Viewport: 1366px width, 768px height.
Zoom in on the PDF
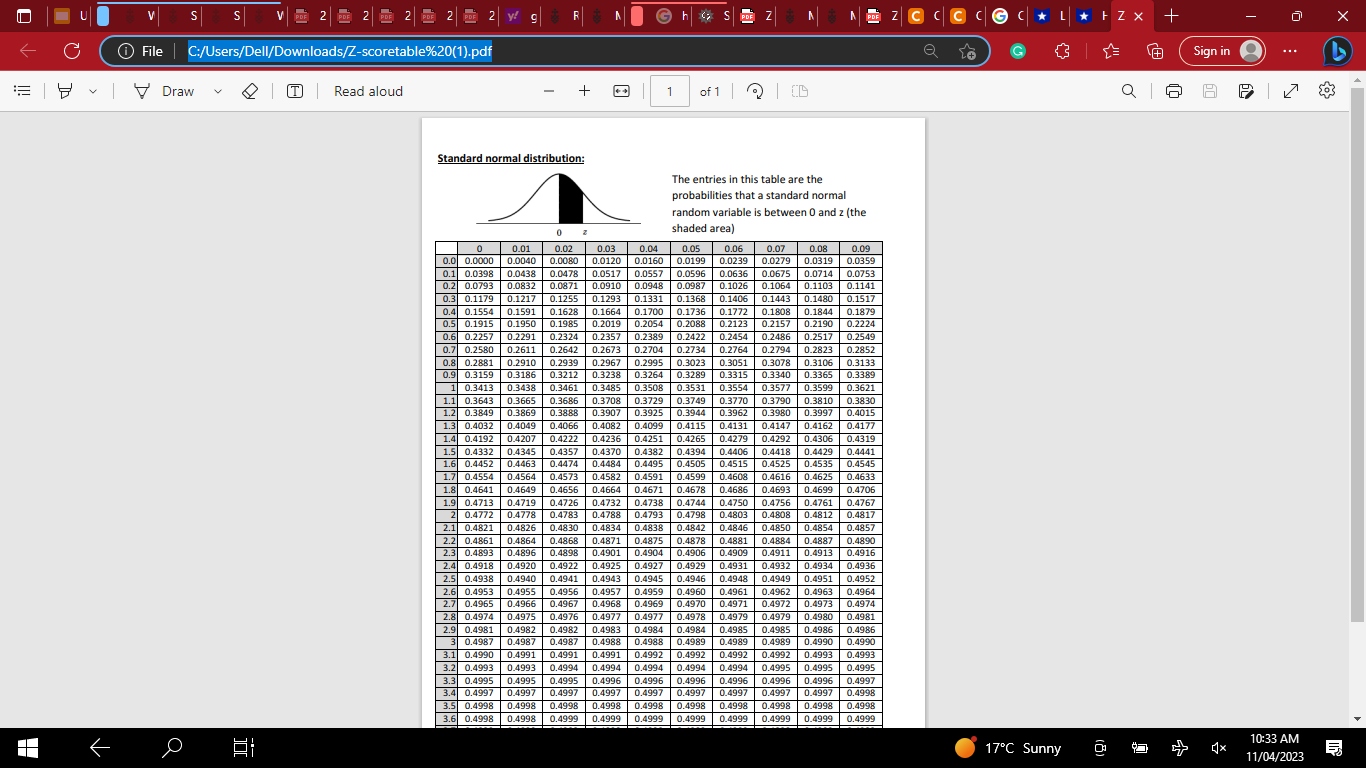click(584, 91)
